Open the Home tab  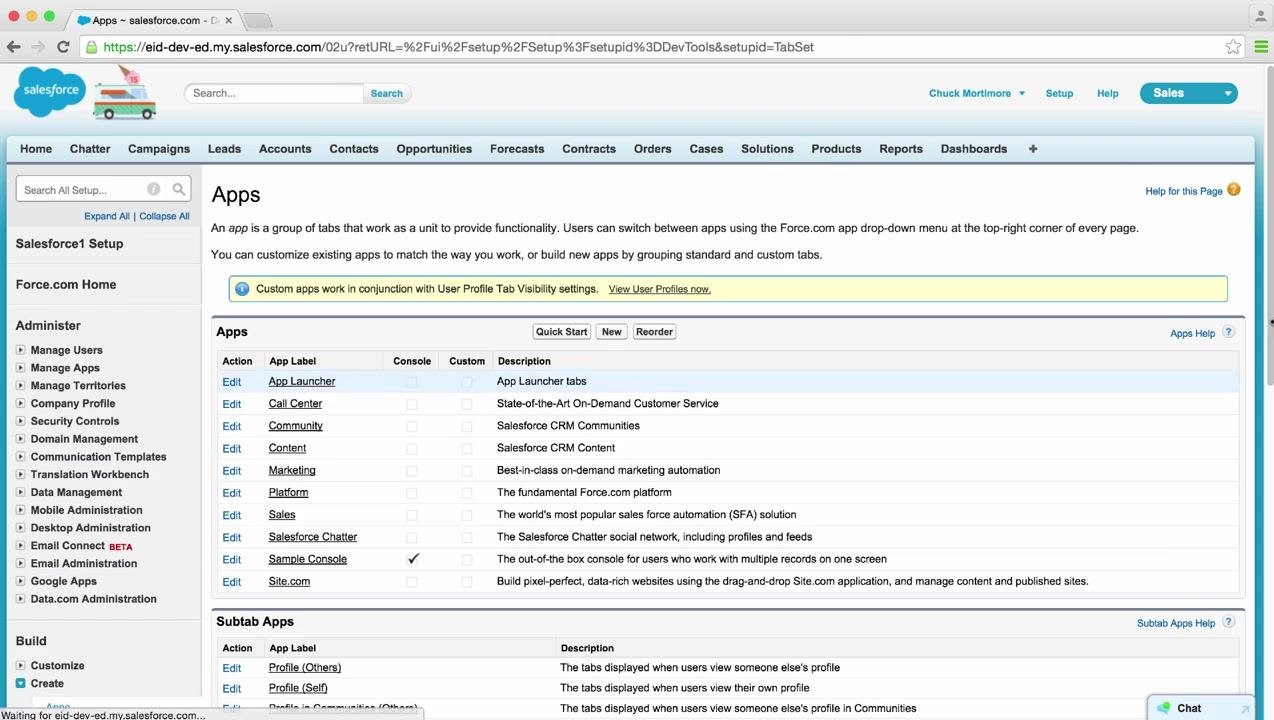pos(36,149)
